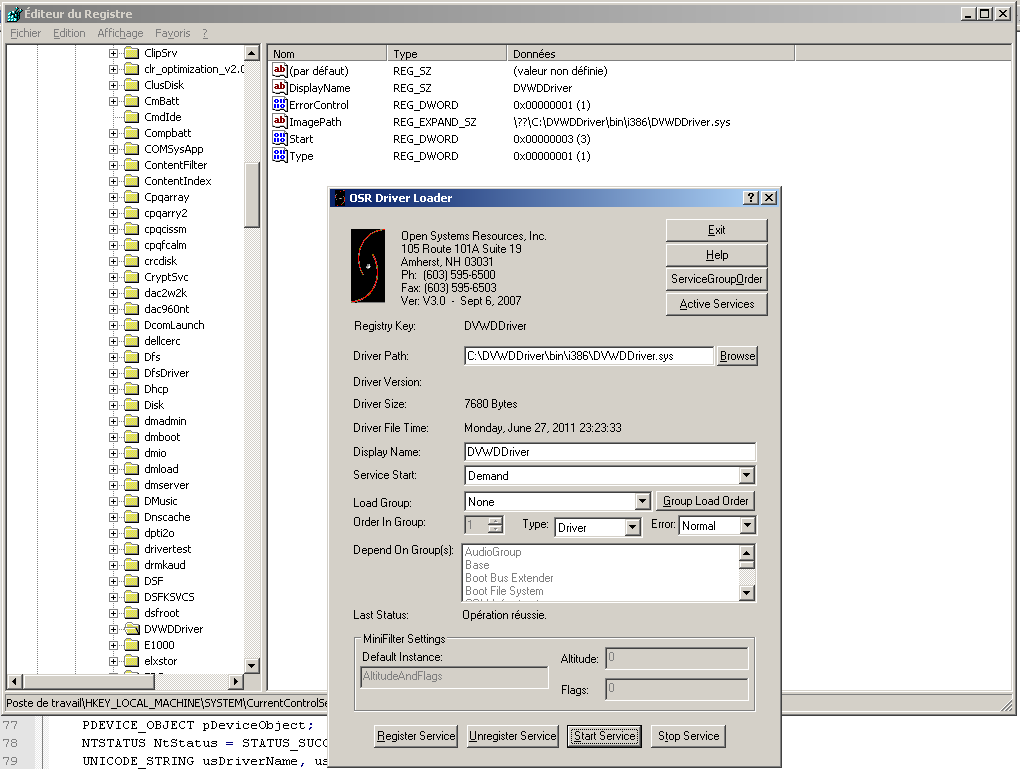Click the Disk folder icon
The height and width of the screenshot is (769, 1020).
[132, 405]
